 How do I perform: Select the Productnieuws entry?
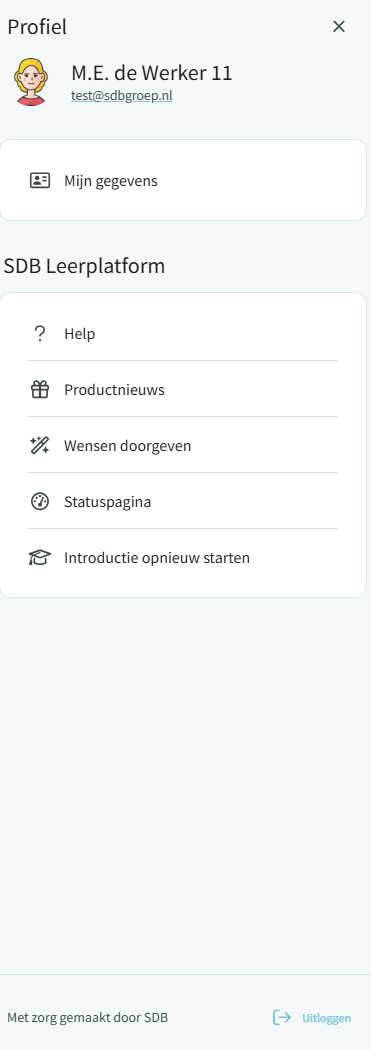183,389
